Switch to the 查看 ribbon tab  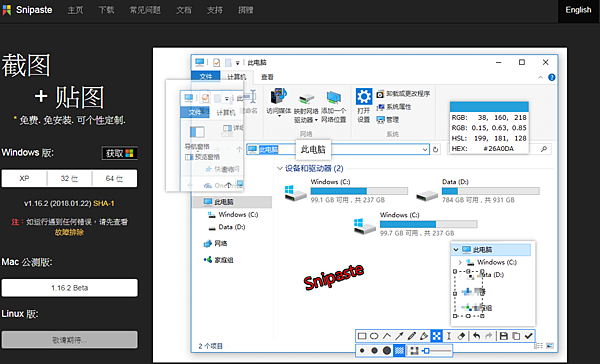(x=267, y=77)
